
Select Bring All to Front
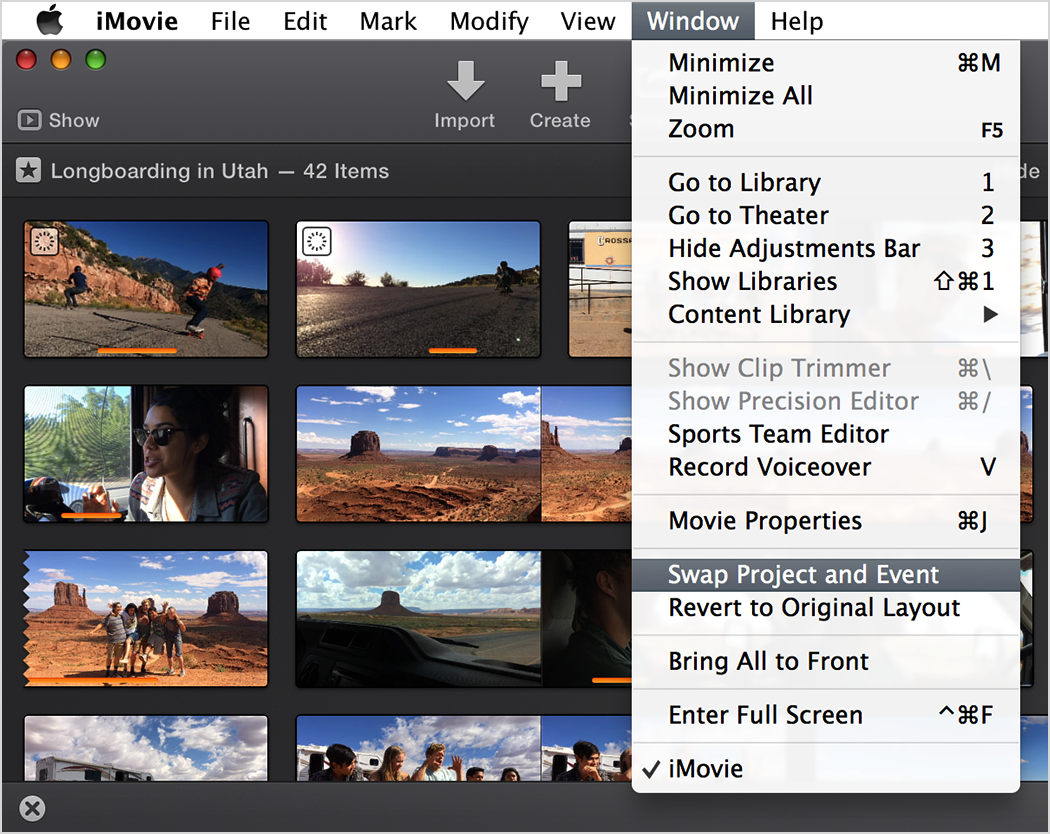[x=826, y=661]
